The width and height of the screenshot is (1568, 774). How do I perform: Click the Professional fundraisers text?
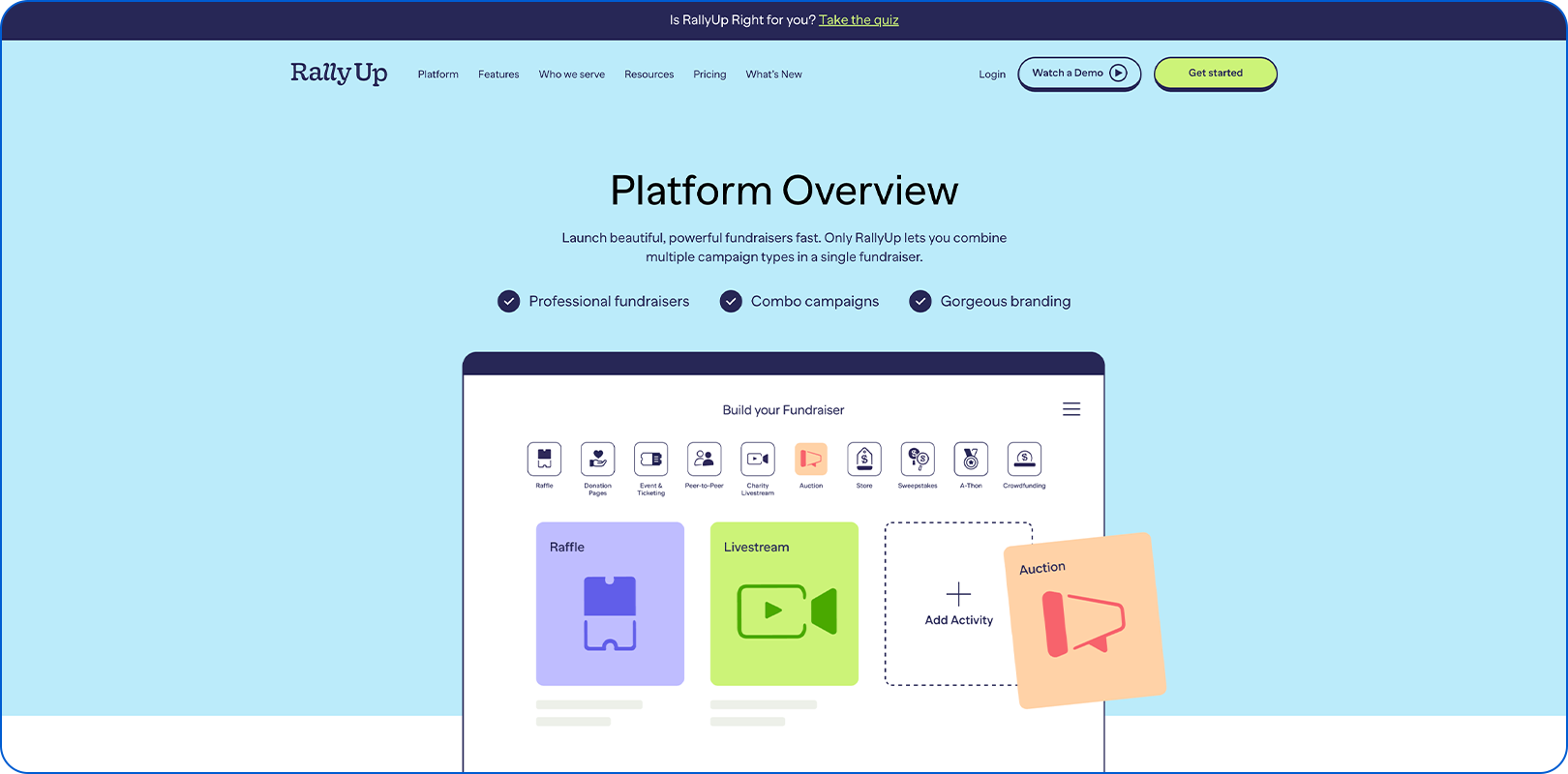pyautogui.click(x=609, y=302)
